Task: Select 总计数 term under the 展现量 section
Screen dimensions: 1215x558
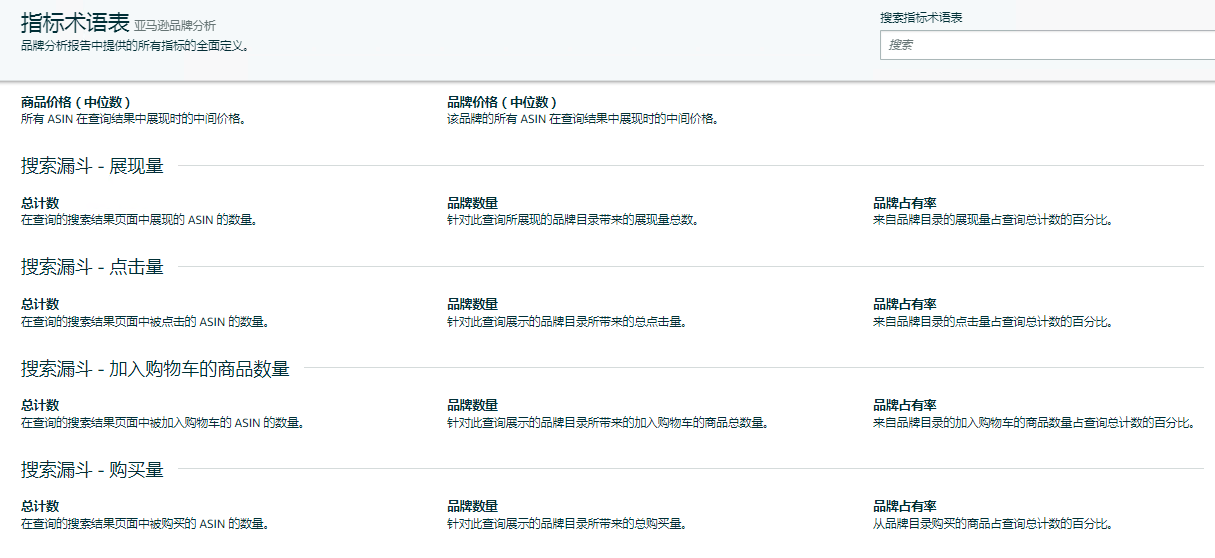Action: coord(40,203)
